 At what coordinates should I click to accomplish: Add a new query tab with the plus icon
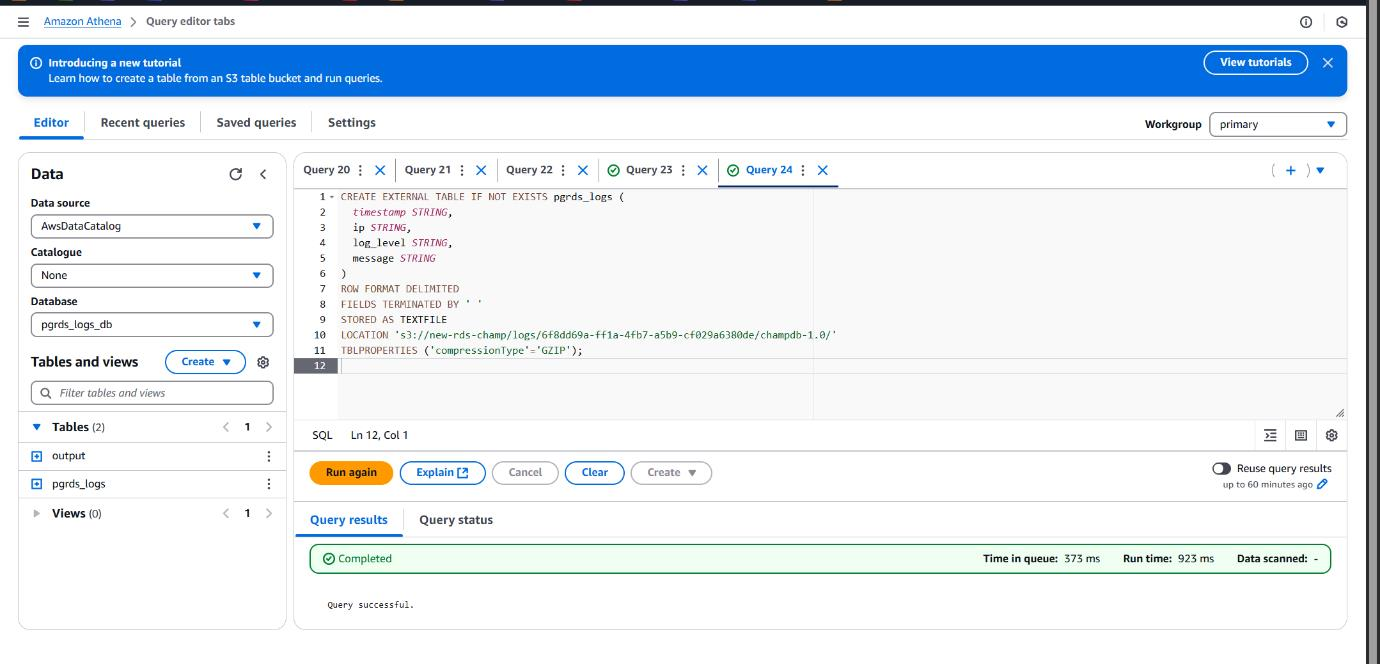point(1291,170)
